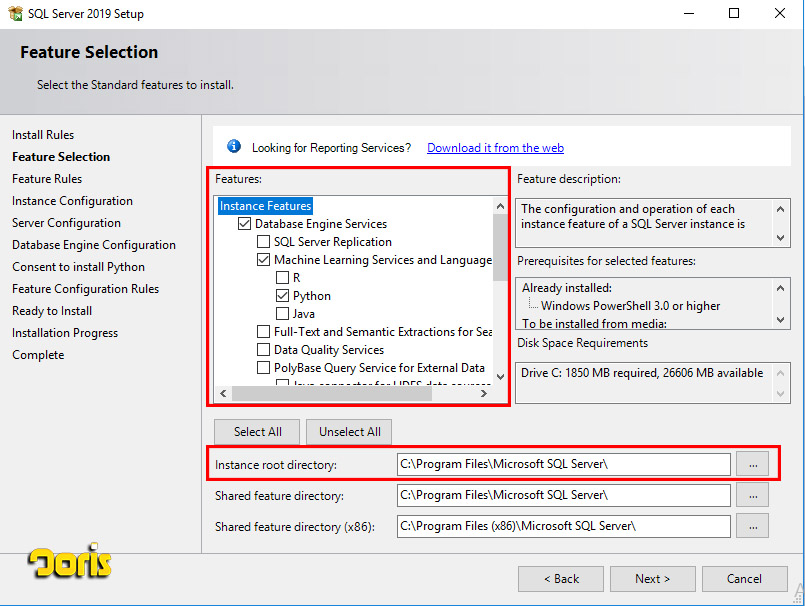Viewport: 805px width, 606px height.
Task: Click the blue info icon beside Reporting Services
Action: pyautogui.click(x=234, y=147)
